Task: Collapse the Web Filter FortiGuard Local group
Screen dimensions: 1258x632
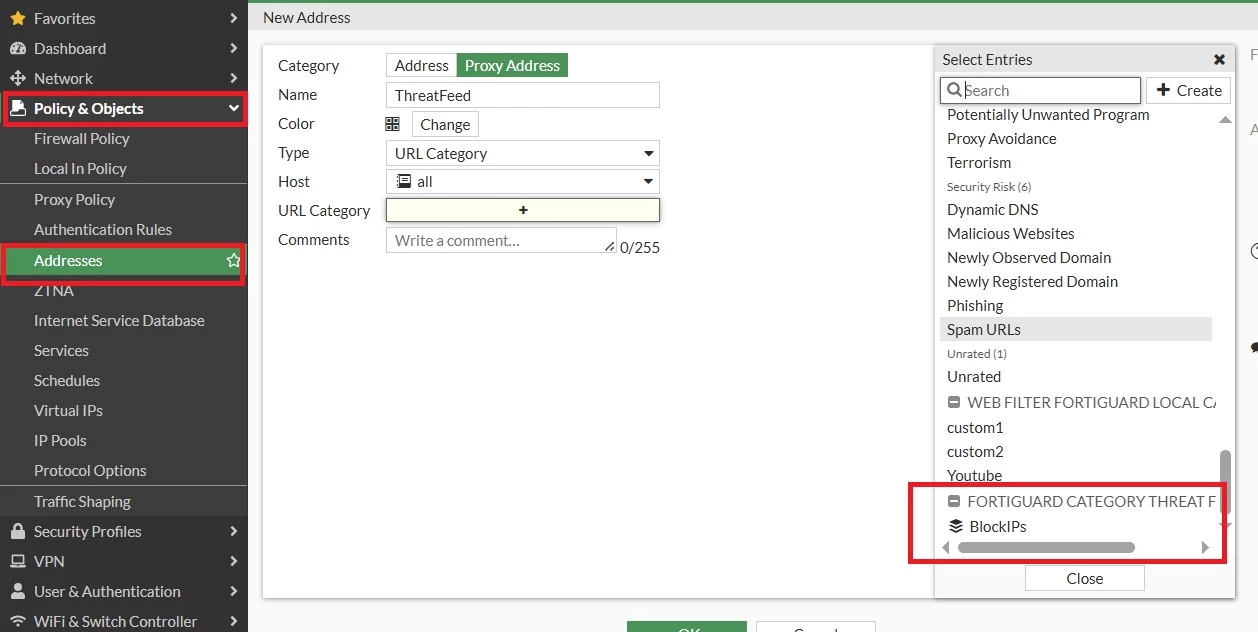Action: coord(954,403)
